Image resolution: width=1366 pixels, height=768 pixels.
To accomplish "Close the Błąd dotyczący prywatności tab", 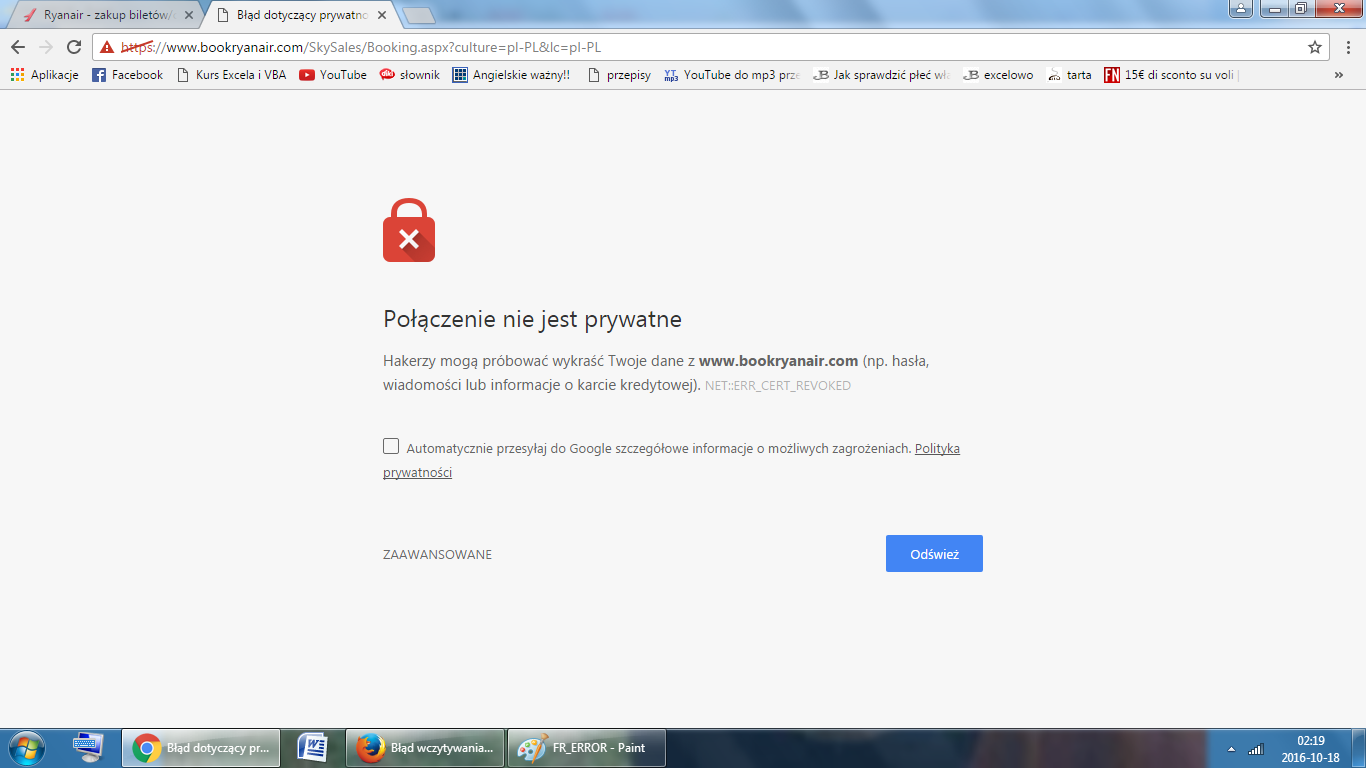I will click(x=381, y=15).
